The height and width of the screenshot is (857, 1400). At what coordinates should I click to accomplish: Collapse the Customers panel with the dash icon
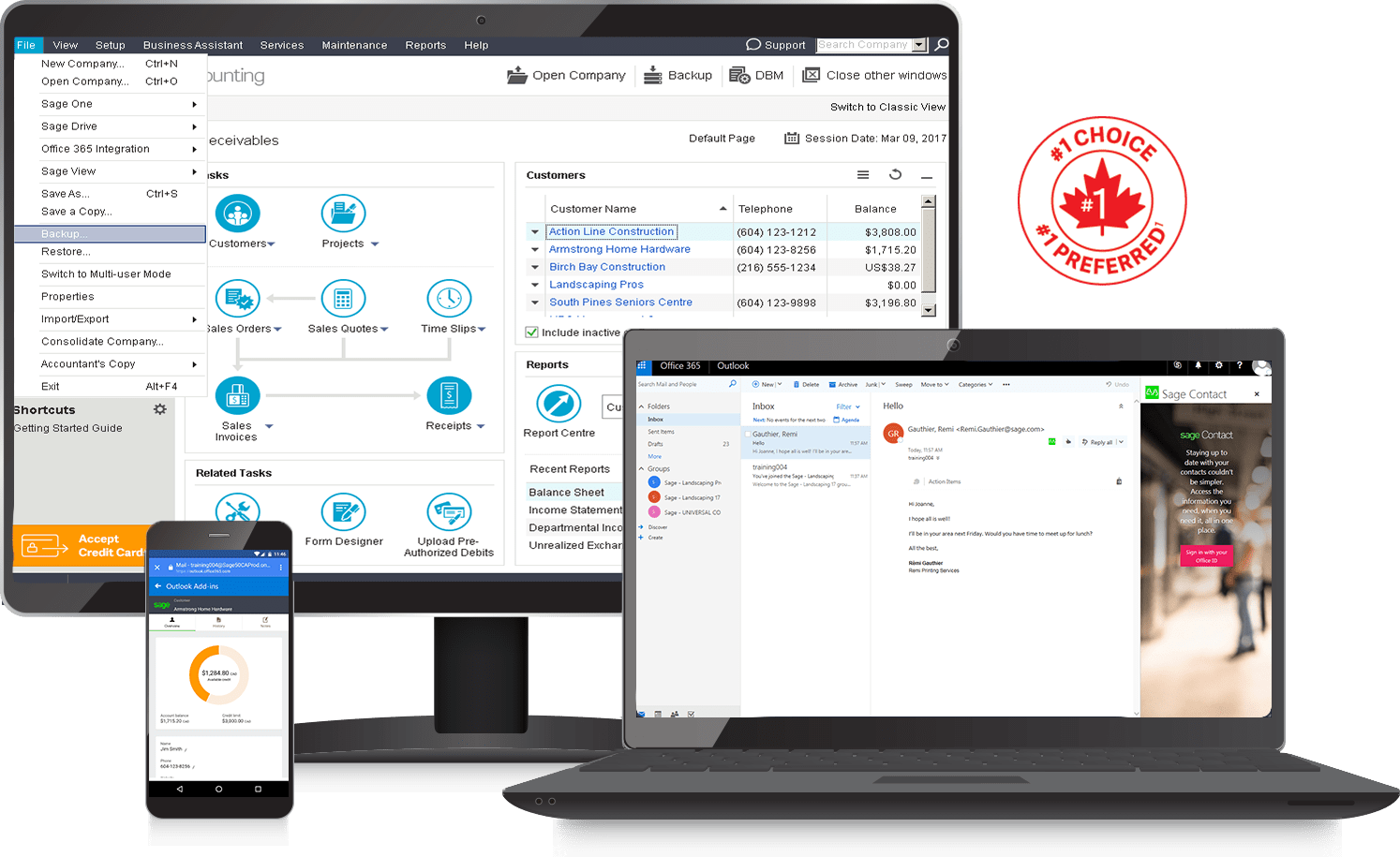tap(927, 176)
